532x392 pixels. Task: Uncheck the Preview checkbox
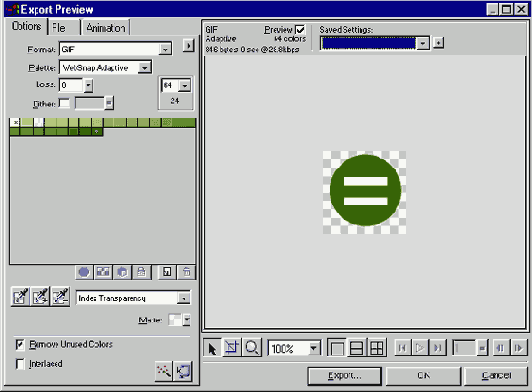pos(300,30)
